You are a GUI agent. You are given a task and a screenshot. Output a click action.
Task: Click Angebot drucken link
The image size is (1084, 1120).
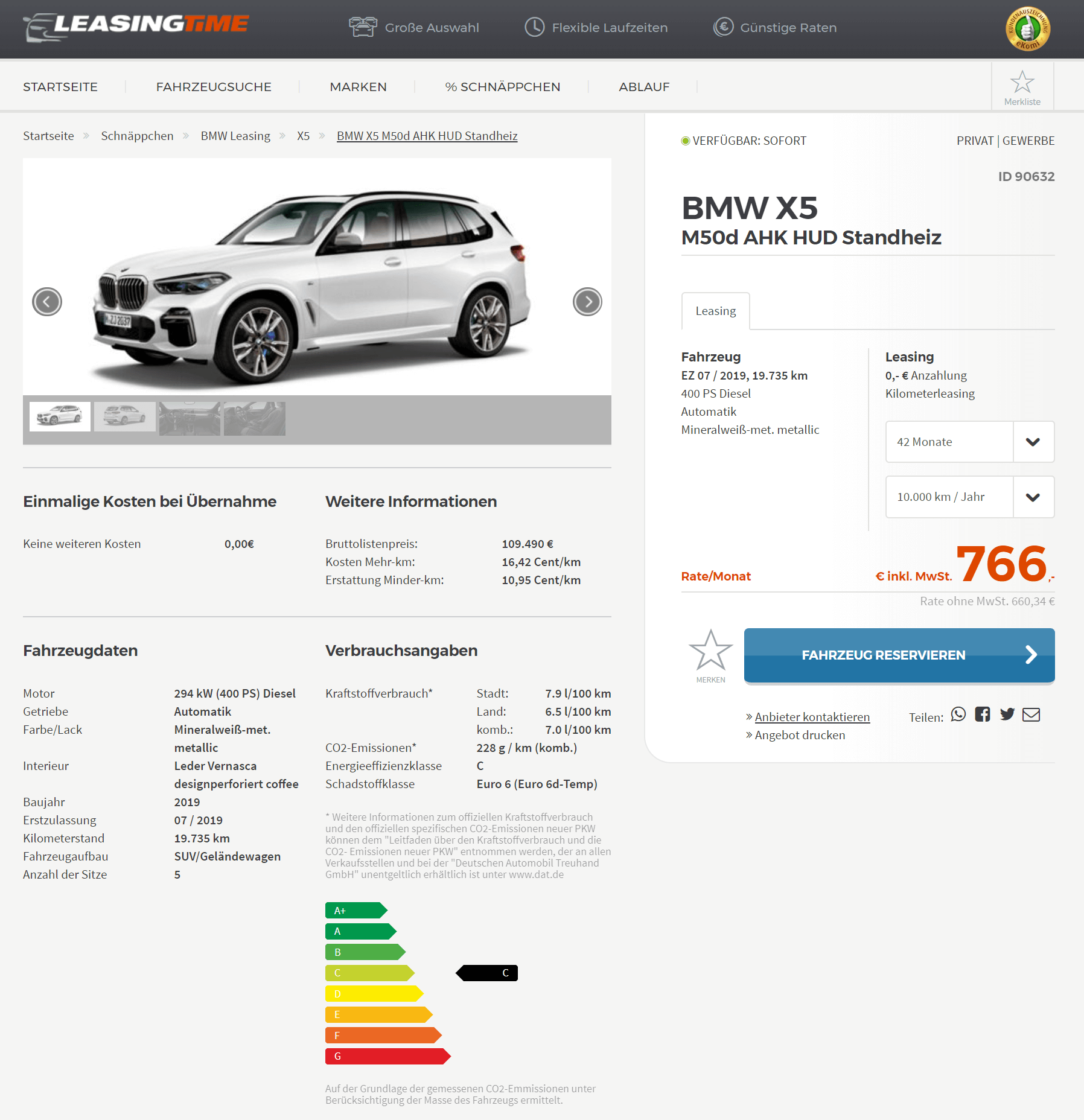[800, 735]
